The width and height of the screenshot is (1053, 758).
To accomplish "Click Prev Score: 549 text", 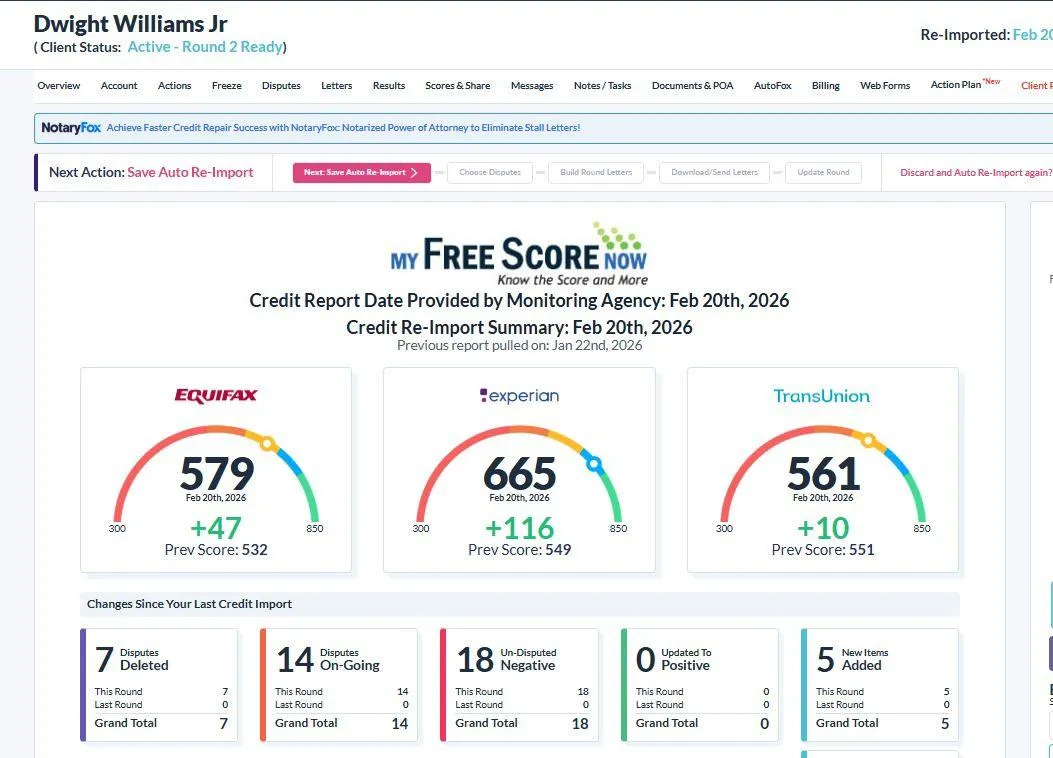I will (519, 550).
